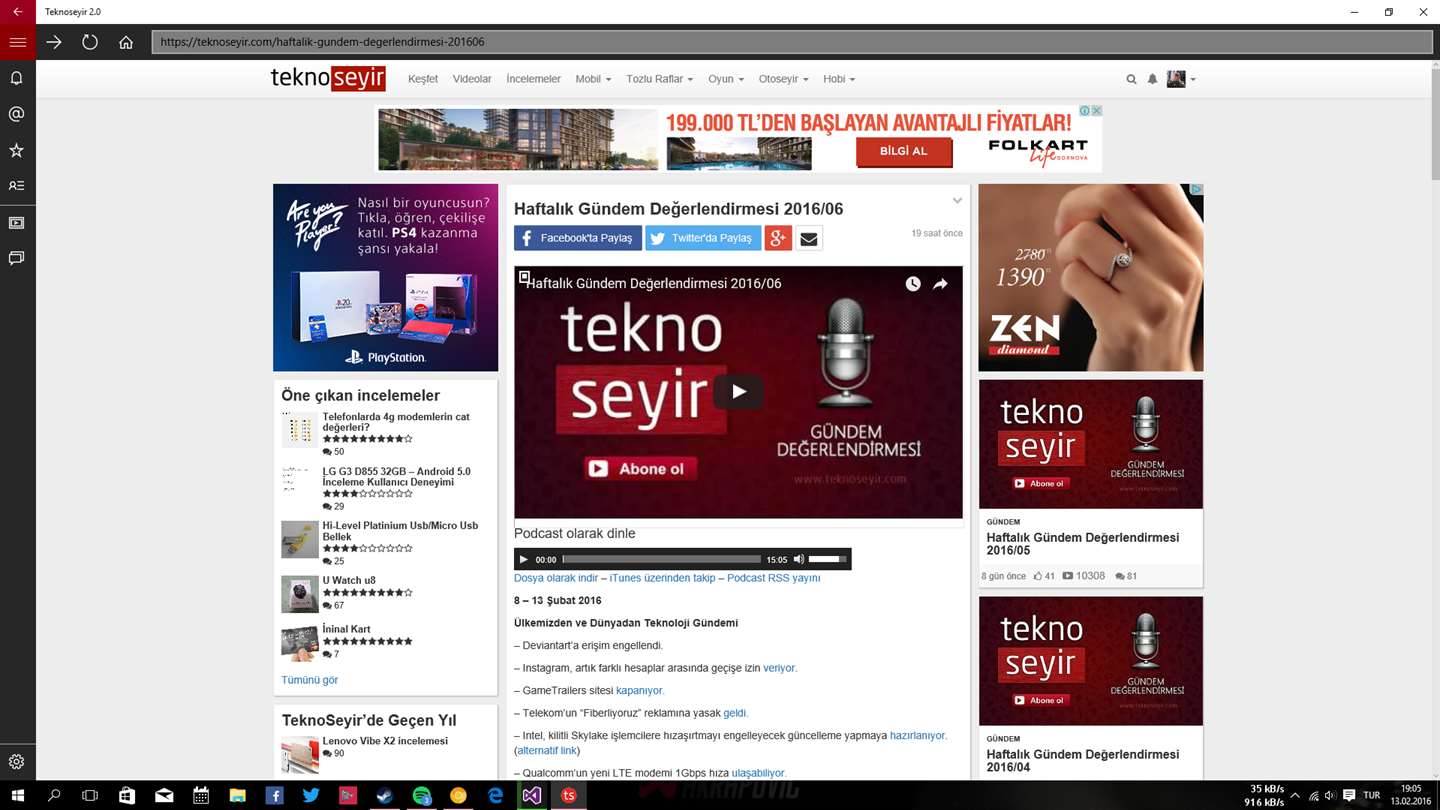Expand the Tozlu Raflar dropdown menu
Screen dimensions: 1440x810
659,79
